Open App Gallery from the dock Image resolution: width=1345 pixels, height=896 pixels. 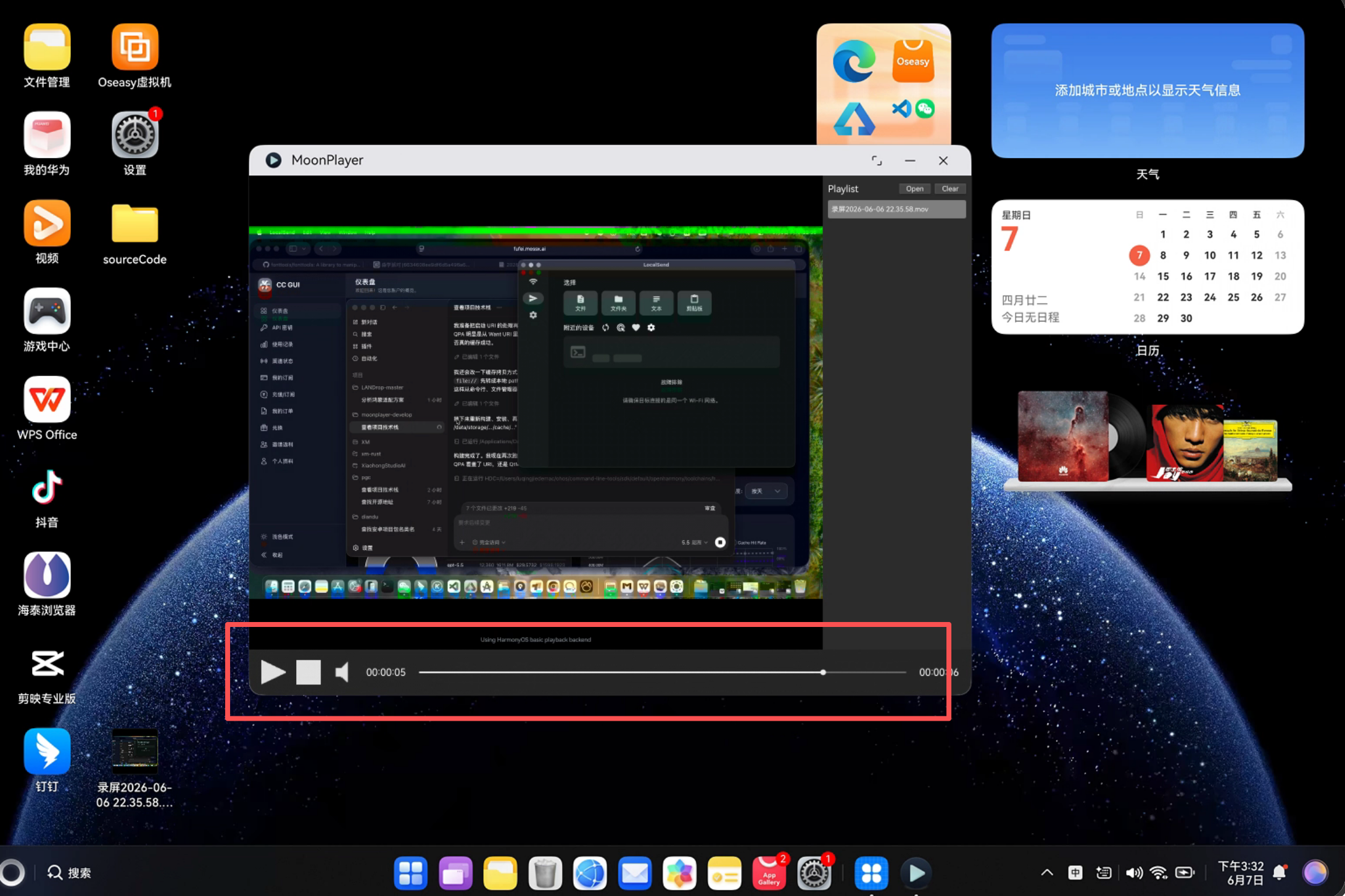pyautogui.click(x=769, y=873)
